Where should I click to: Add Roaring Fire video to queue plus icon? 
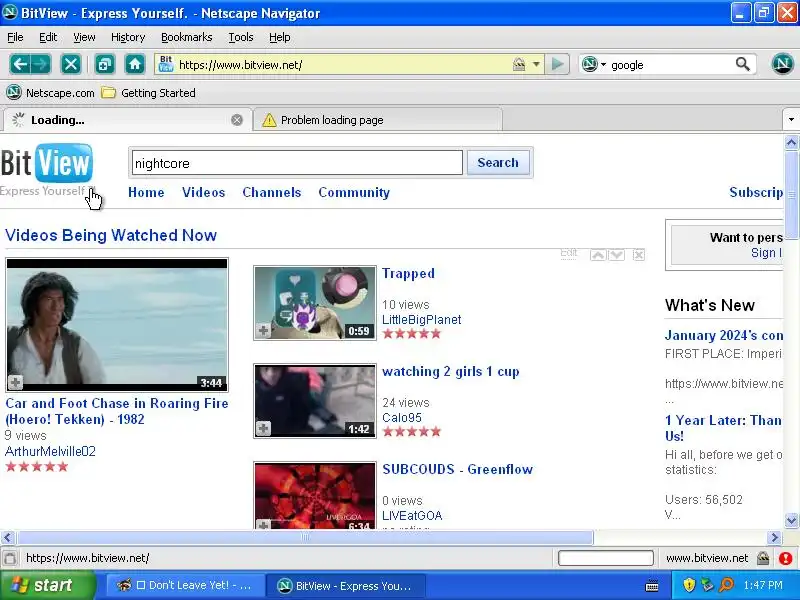click(15, 382)
